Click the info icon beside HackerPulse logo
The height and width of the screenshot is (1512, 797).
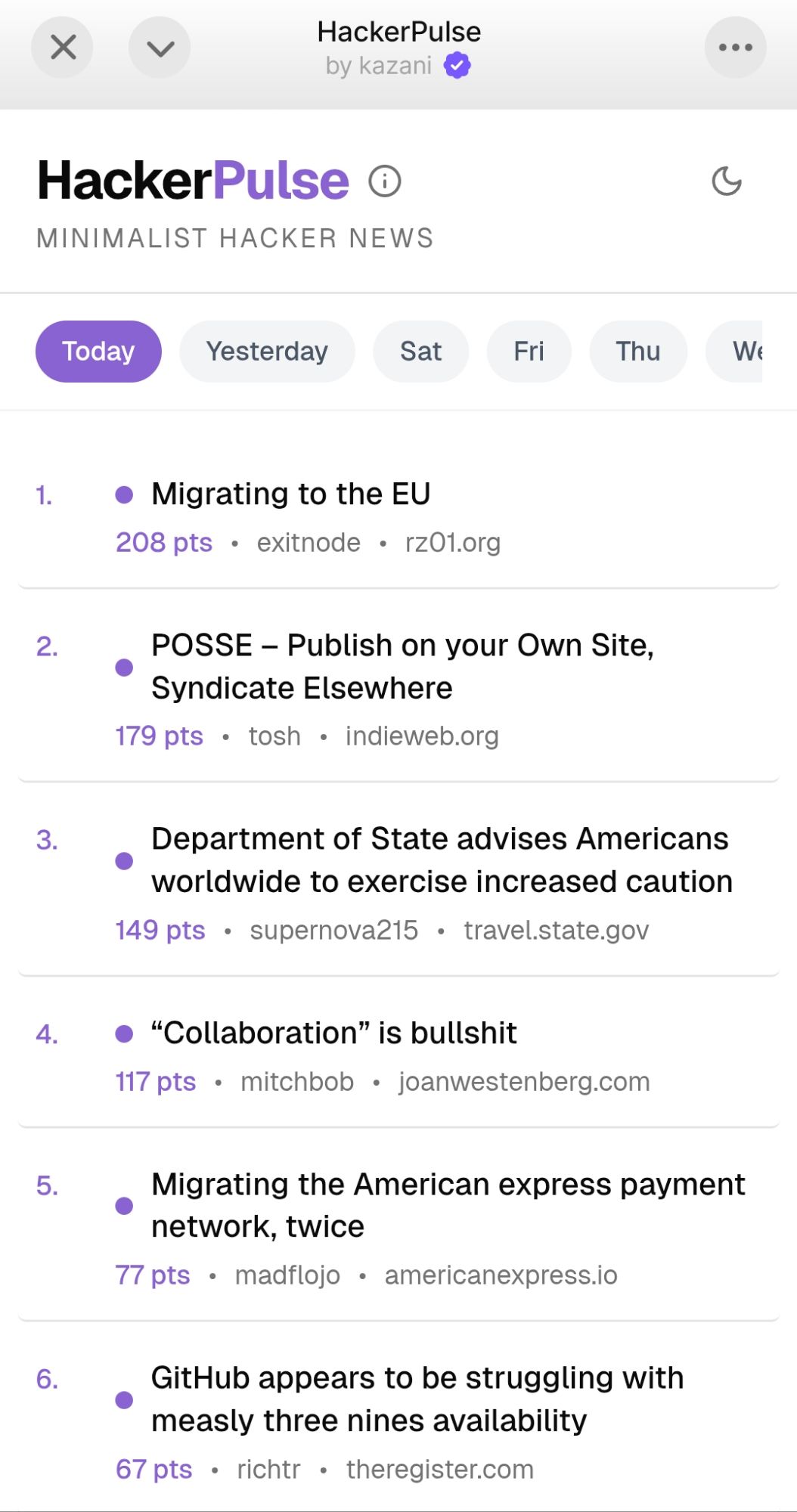385,181
